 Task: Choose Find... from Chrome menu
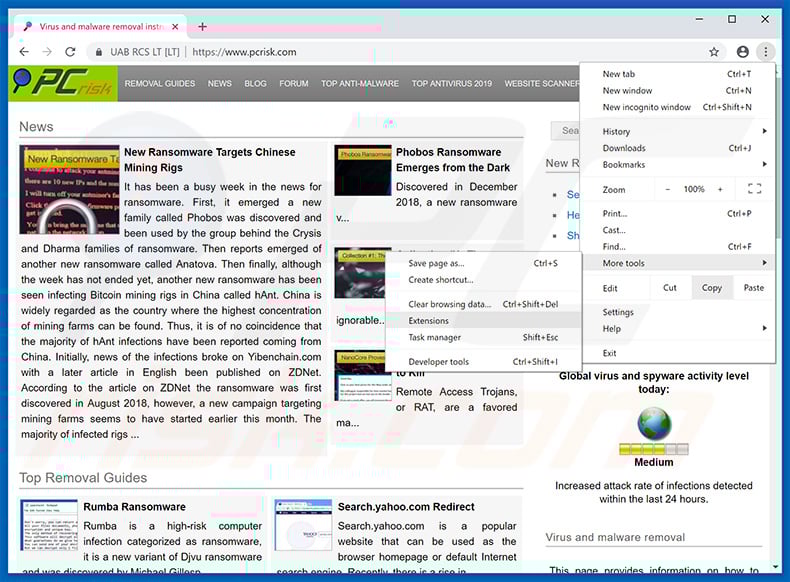(677, 247)
